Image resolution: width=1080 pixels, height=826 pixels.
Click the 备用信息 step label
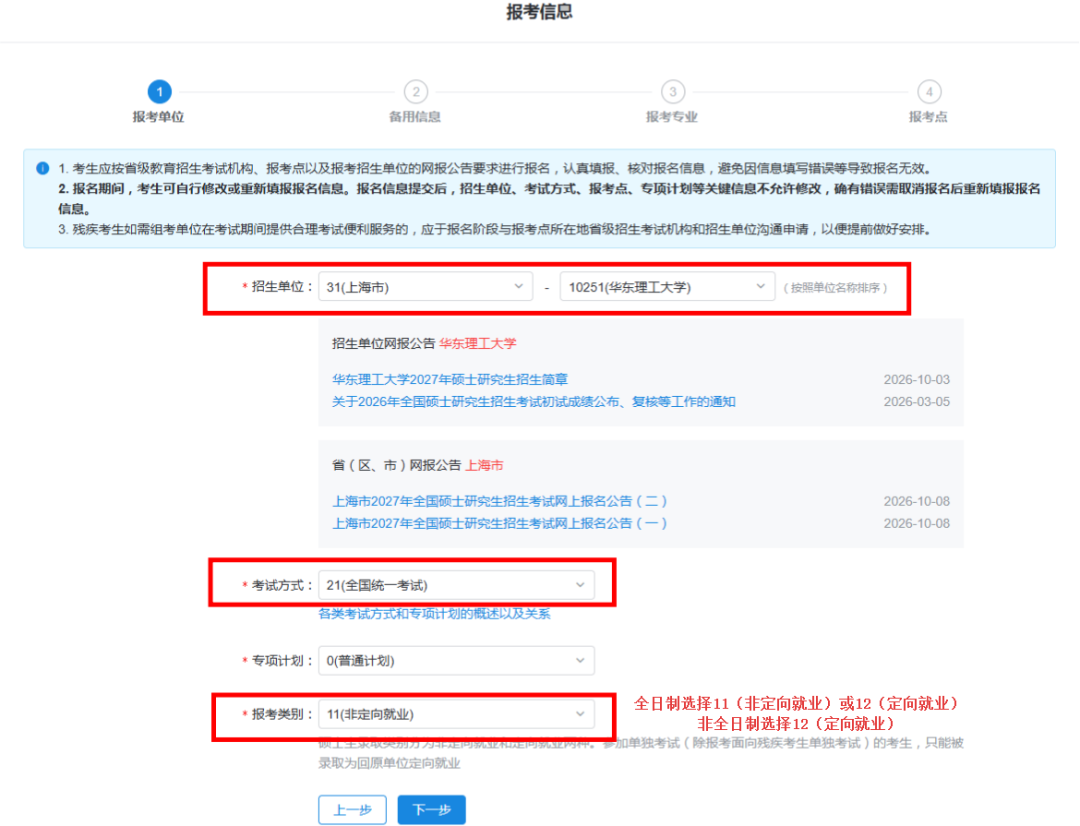click(415, 117)
